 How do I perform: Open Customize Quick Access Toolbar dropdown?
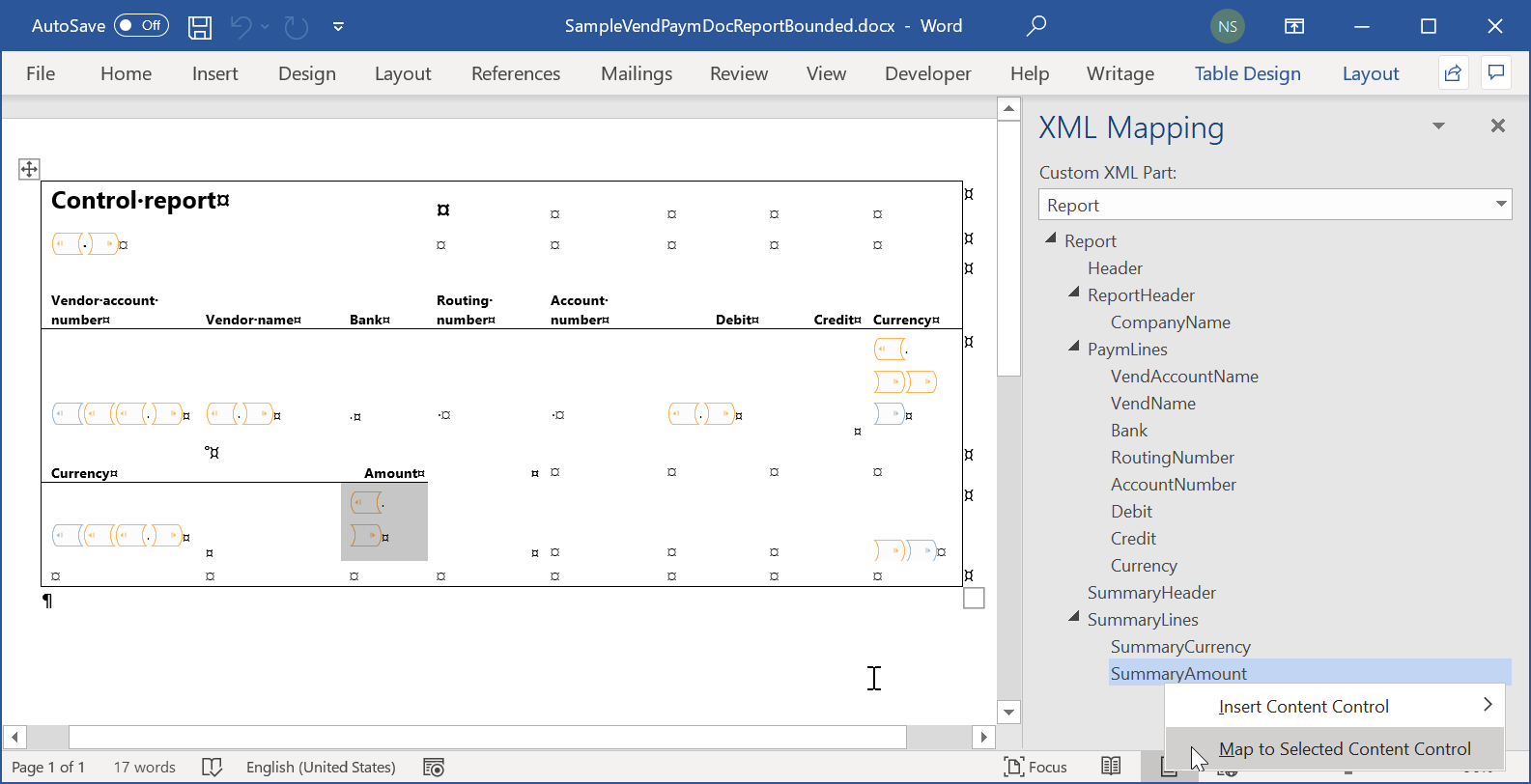(338, 27)
